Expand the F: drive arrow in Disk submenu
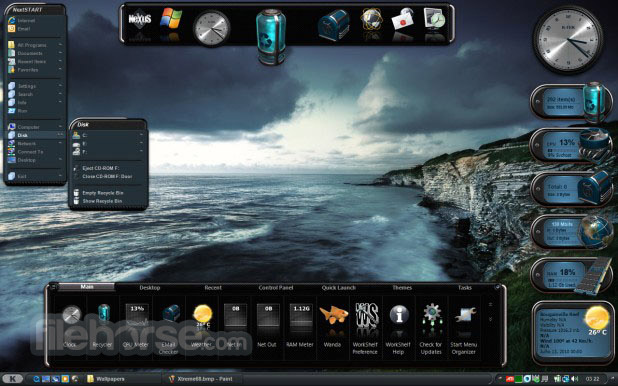Image resolution: width=618 pixels, height=386 pixels. click(x=141, y=151)
